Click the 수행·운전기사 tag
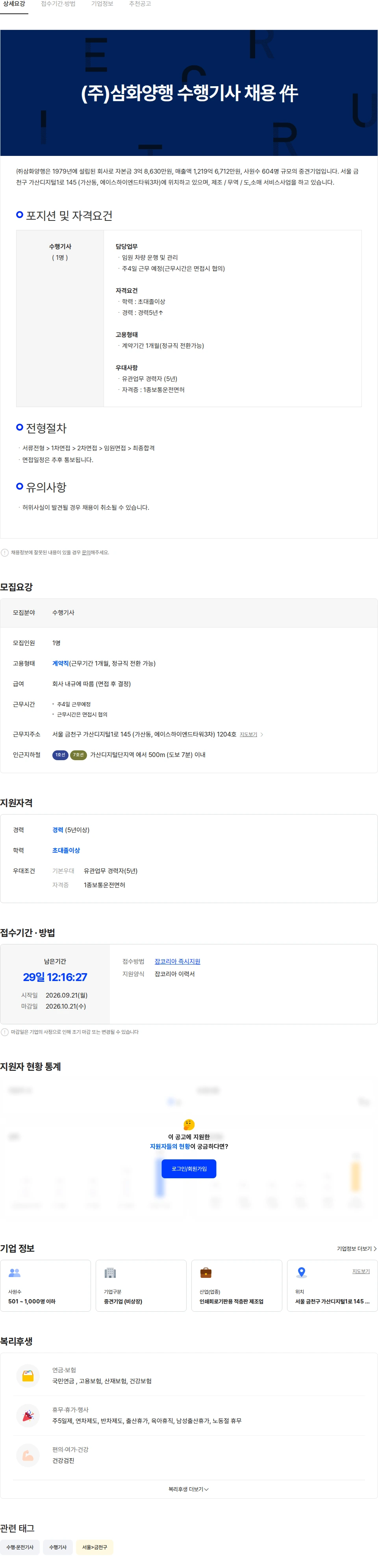Image resolution: width=378 pixels, height=1568 pixels. pos(20,1547)
